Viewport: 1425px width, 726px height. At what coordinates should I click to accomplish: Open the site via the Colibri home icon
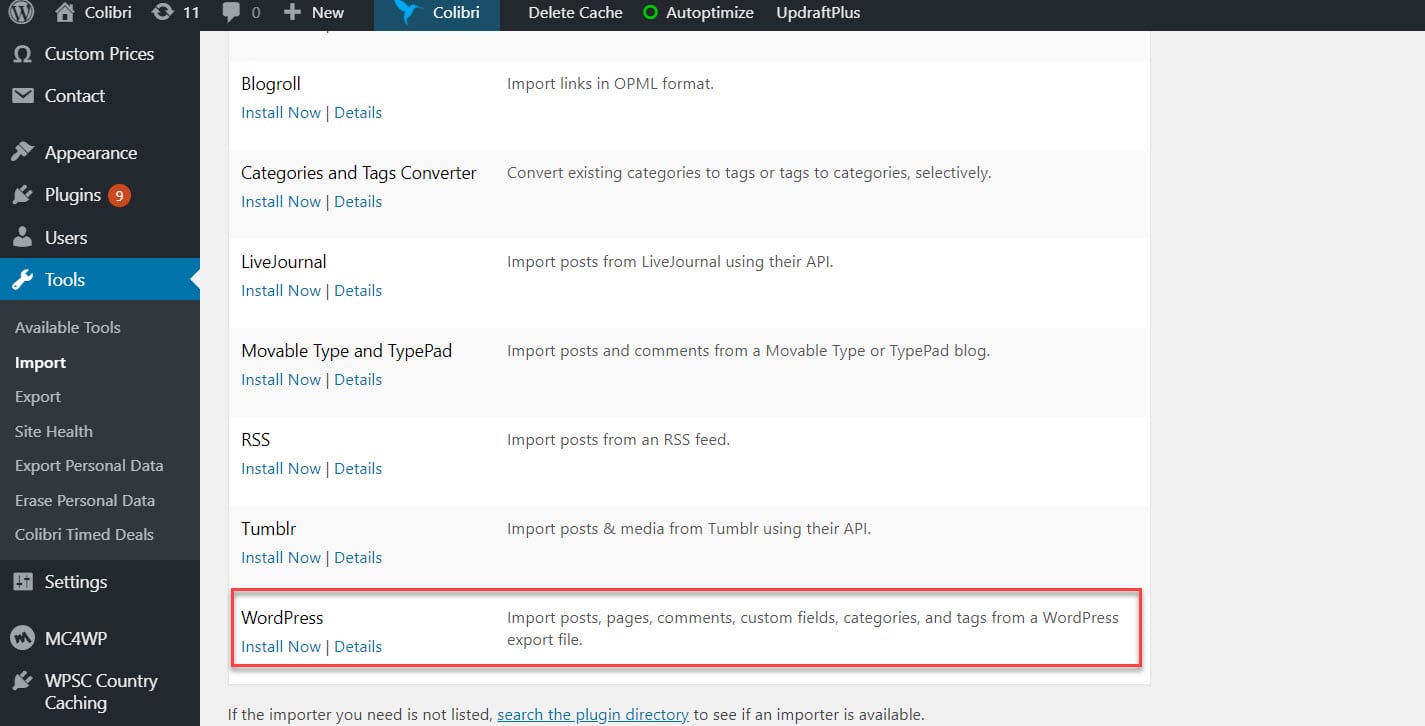click(65, 13)
